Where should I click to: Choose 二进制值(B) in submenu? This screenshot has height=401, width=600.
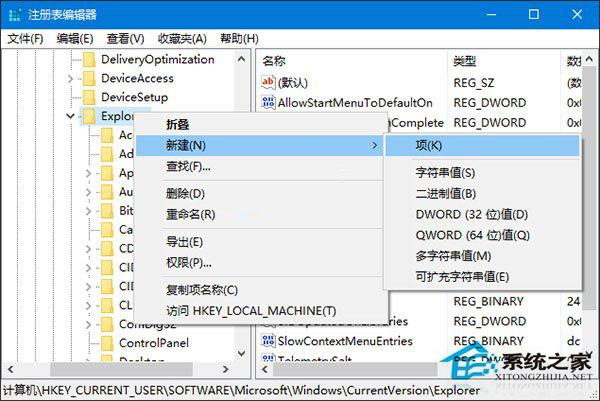pyautogui.click(x=482, y=194)
